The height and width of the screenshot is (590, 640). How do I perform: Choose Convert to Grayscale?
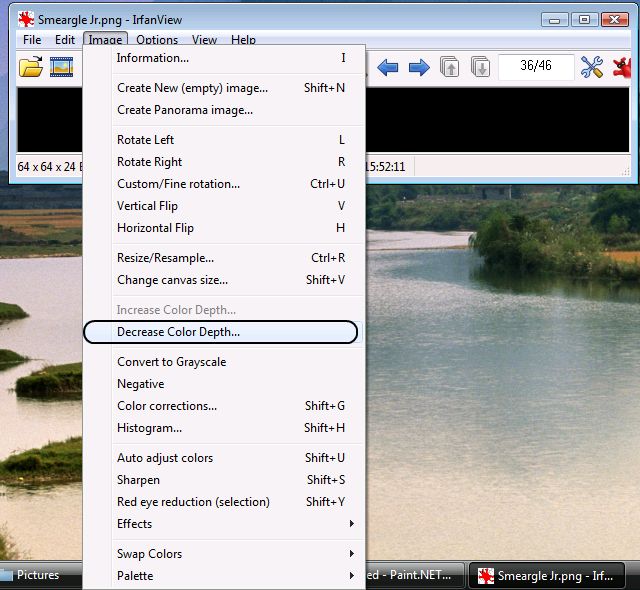(223, 362)
